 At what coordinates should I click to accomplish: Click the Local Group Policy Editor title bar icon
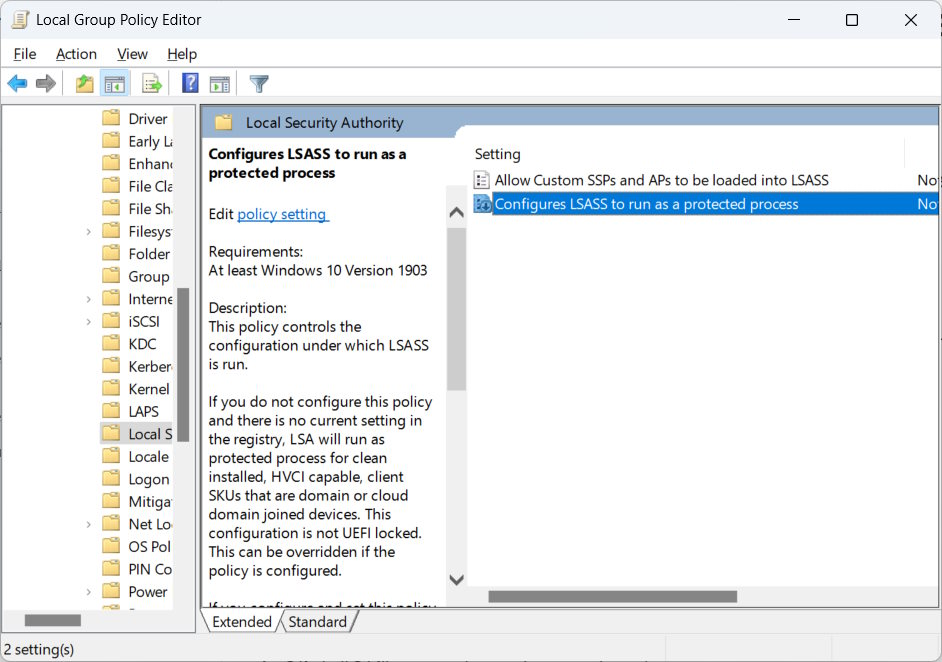point(19,18)
